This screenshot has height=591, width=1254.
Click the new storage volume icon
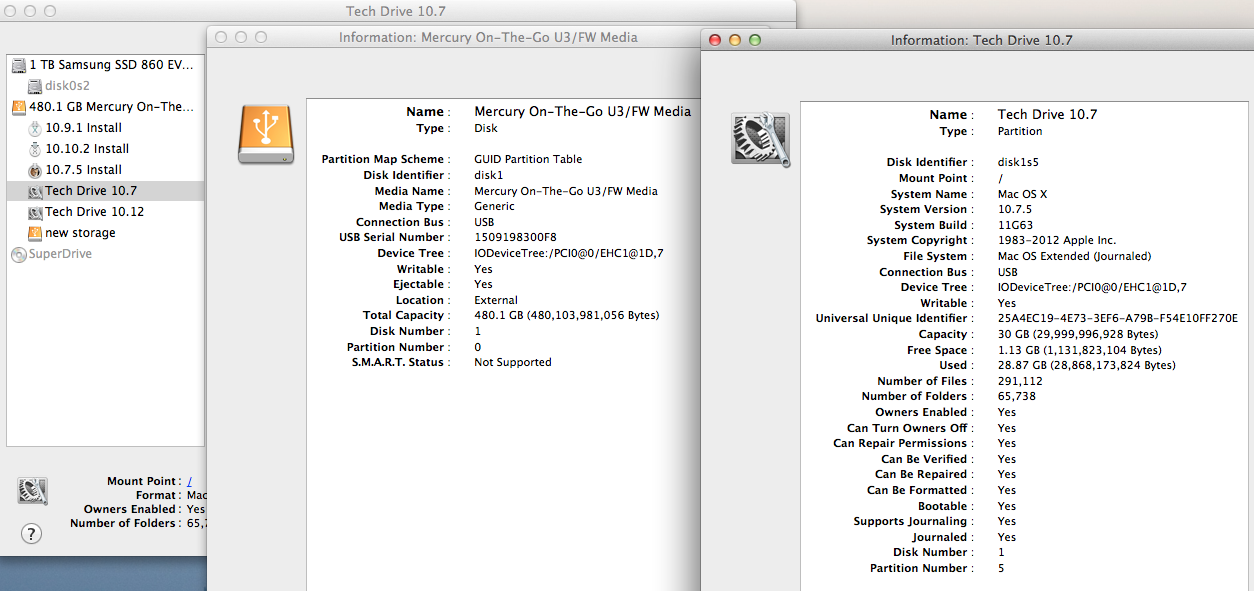(35, 233)
